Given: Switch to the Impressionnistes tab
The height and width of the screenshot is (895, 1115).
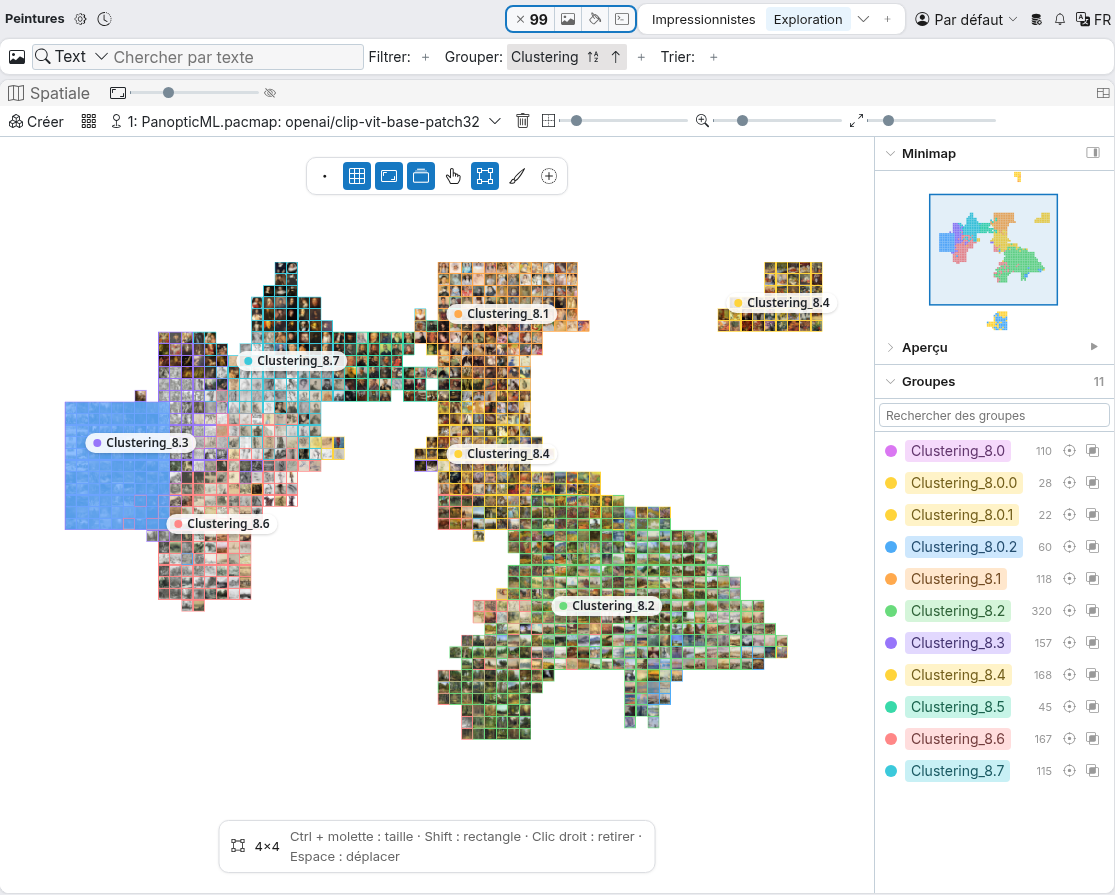Looking at the screenshot, I should pos(703,19).
